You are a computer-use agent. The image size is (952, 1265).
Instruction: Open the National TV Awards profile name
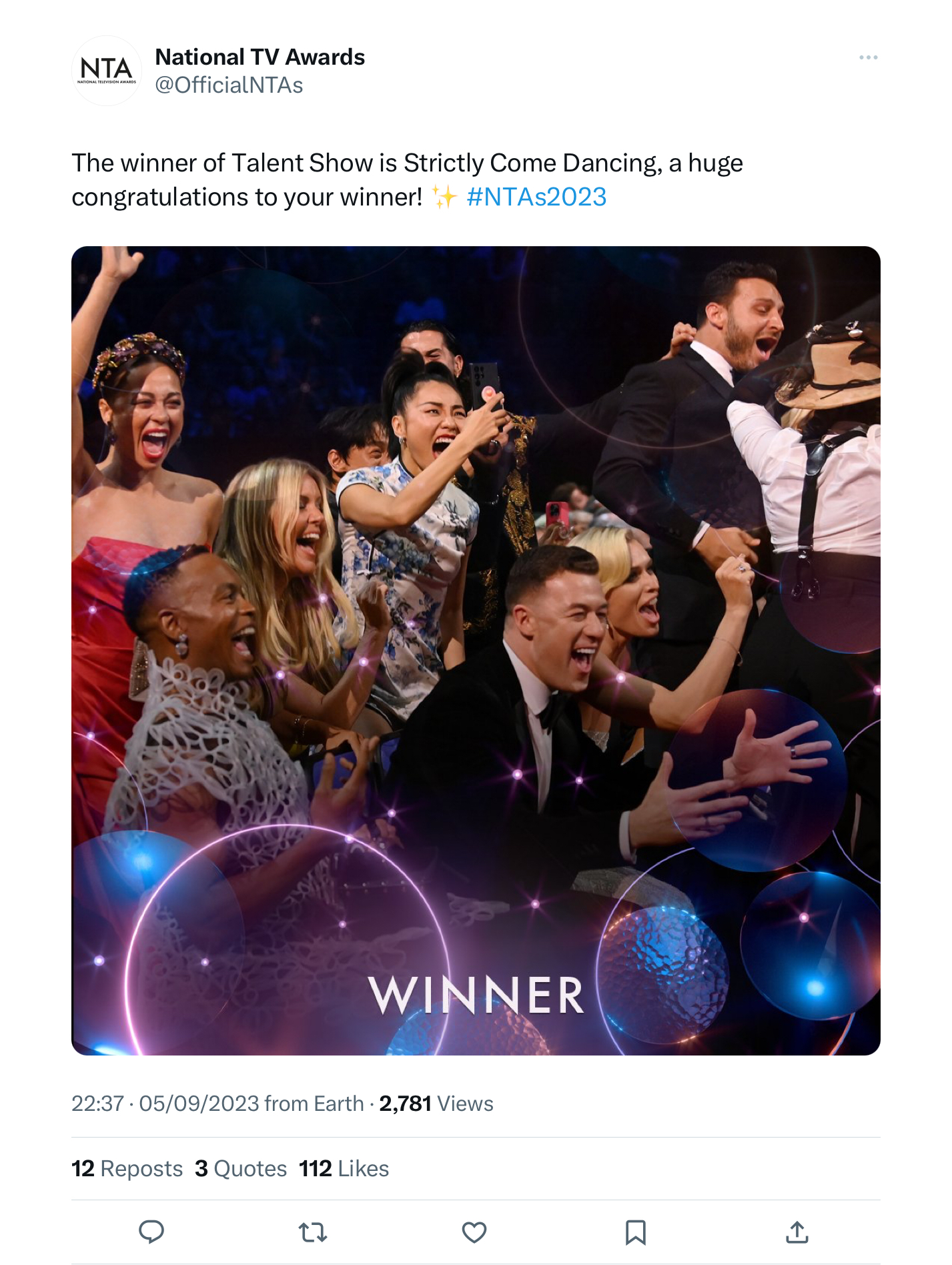pos(260,57)
